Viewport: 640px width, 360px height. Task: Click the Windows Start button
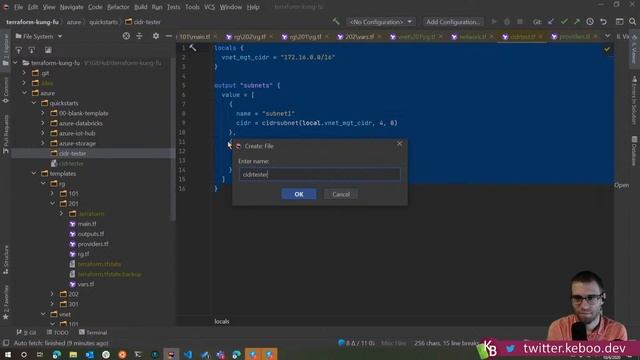coord(8,354)
